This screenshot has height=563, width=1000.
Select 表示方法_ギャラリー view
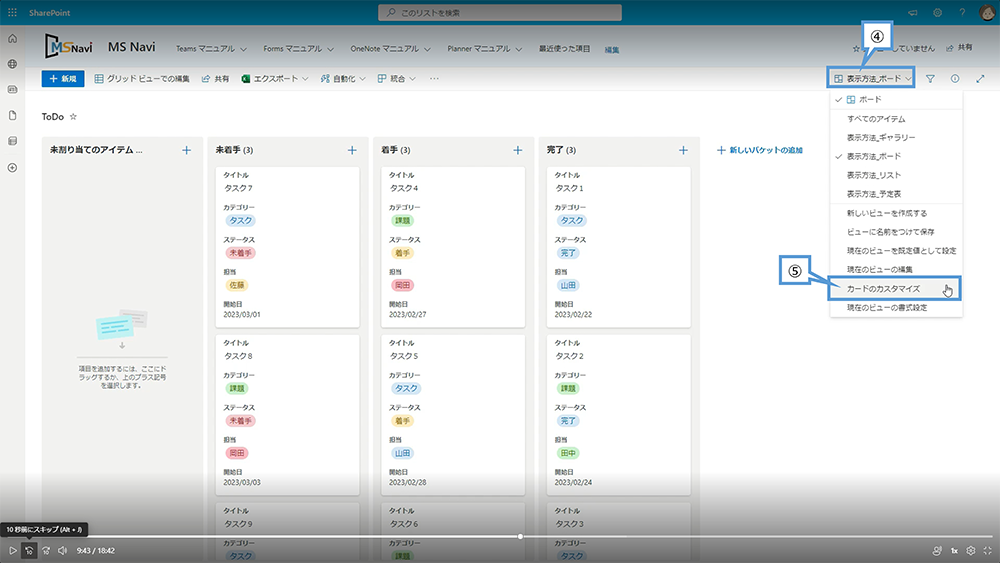[896, 137]
